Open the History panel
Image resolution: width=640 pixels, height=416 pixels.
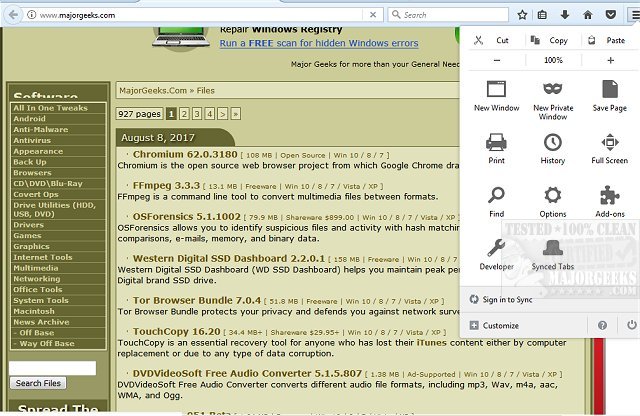(553, 149)
